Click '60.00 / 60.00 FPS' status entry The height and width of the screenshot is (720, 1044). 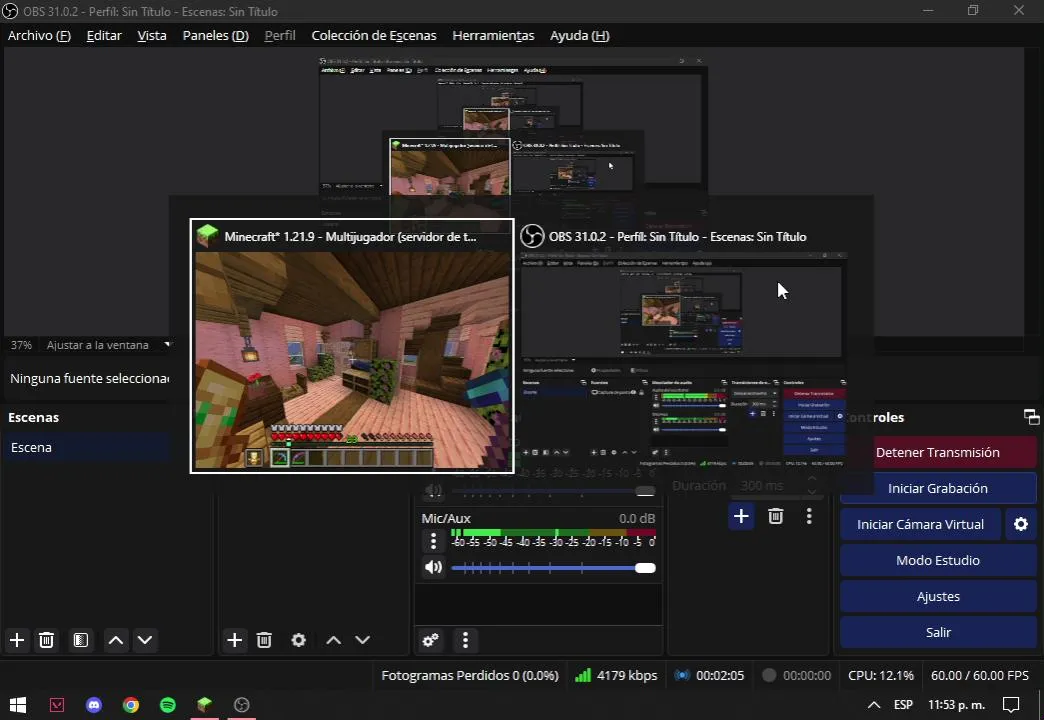(979, 675)
